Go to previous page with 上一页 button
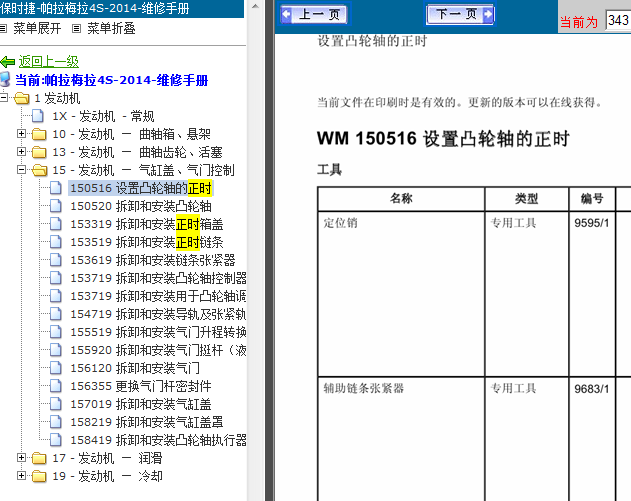Image resolution: width=631 pixels, height=501 pixels. [x=315, y=14]
